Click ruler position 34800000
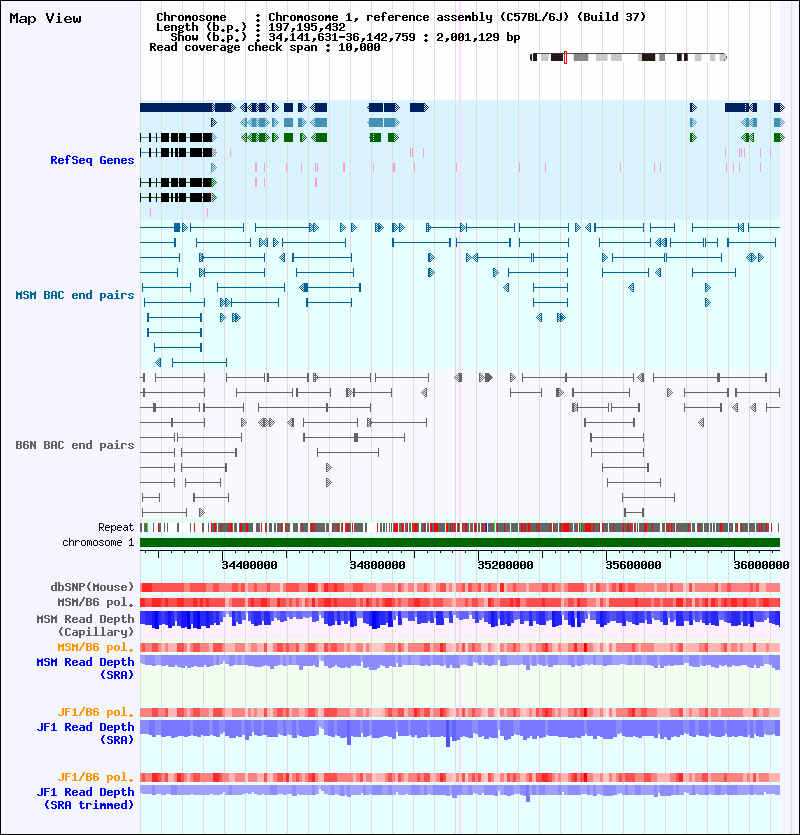Viewport: 800px width, 835px height. (x=377, y=565)
